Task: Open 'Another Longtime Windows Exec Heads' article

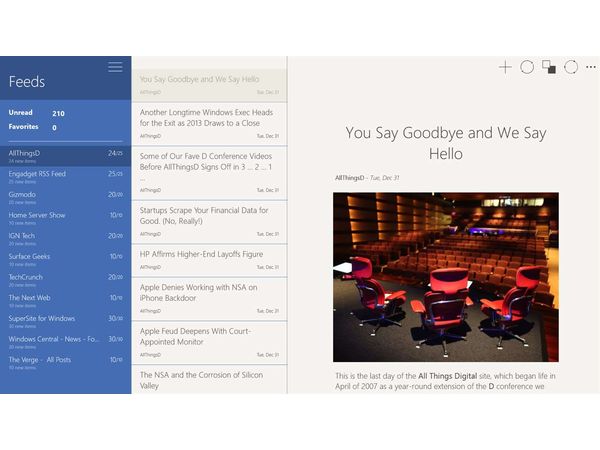Action: 209,124
